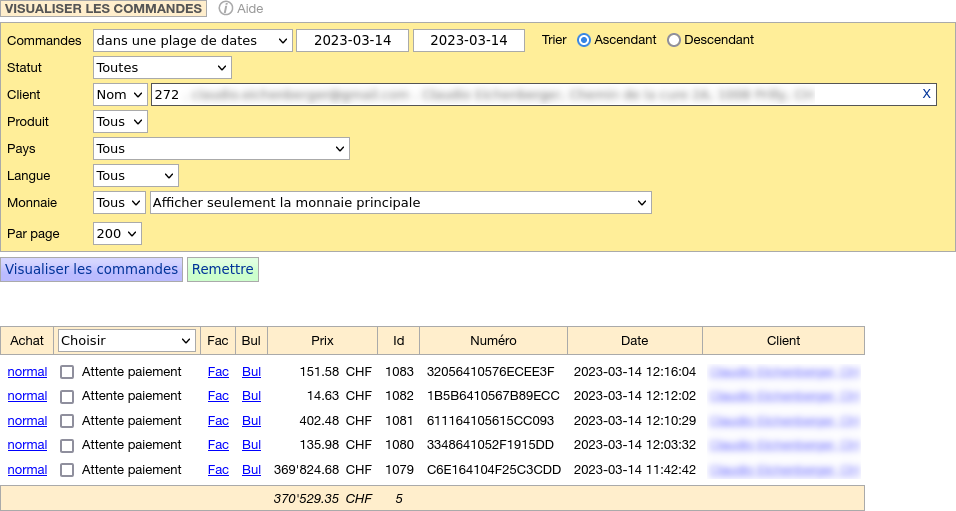Tick the checkbox for order 1083
956x511 pixels.
pyautogui.click(x=67, y=372)
